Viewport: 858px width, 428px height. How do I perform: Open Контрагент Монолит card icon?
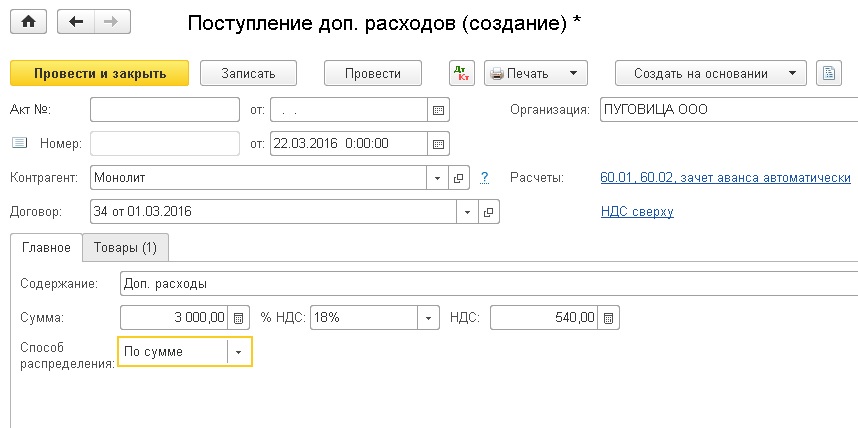coord(459,178)
